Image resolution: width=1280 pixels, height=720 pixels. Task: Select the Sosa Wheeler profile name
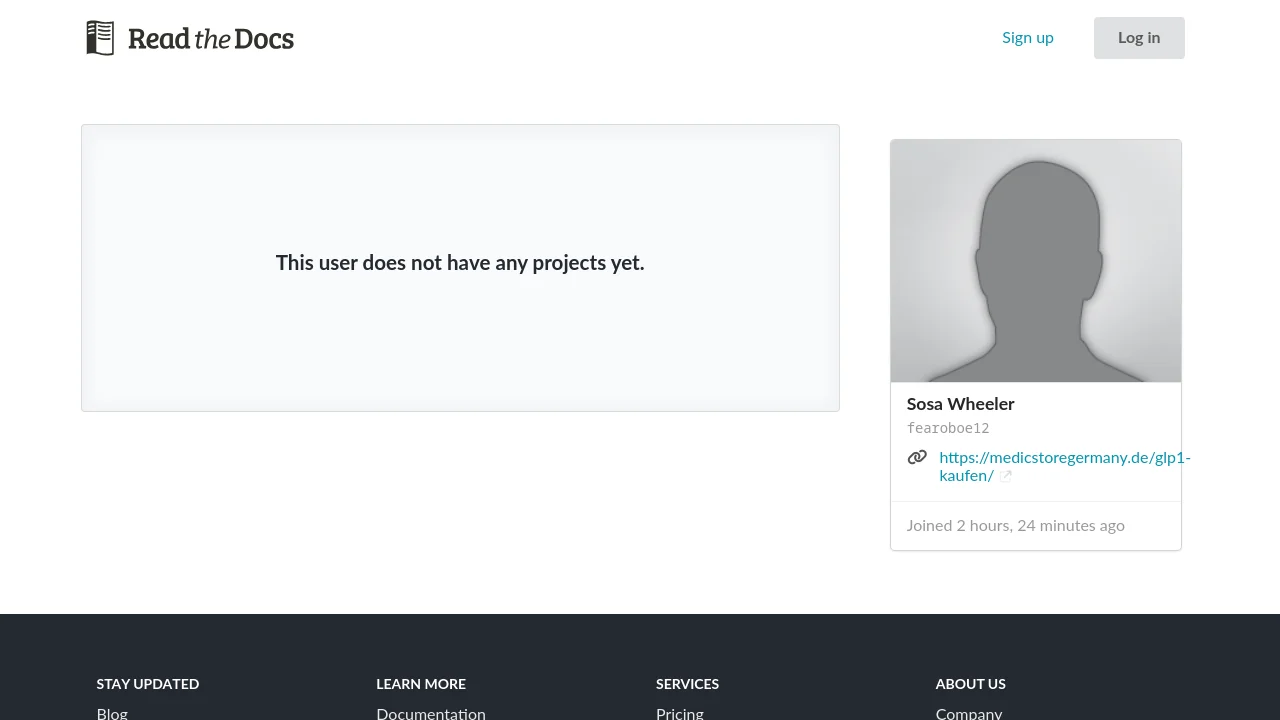pyautogui.click(x=960, y=404)
